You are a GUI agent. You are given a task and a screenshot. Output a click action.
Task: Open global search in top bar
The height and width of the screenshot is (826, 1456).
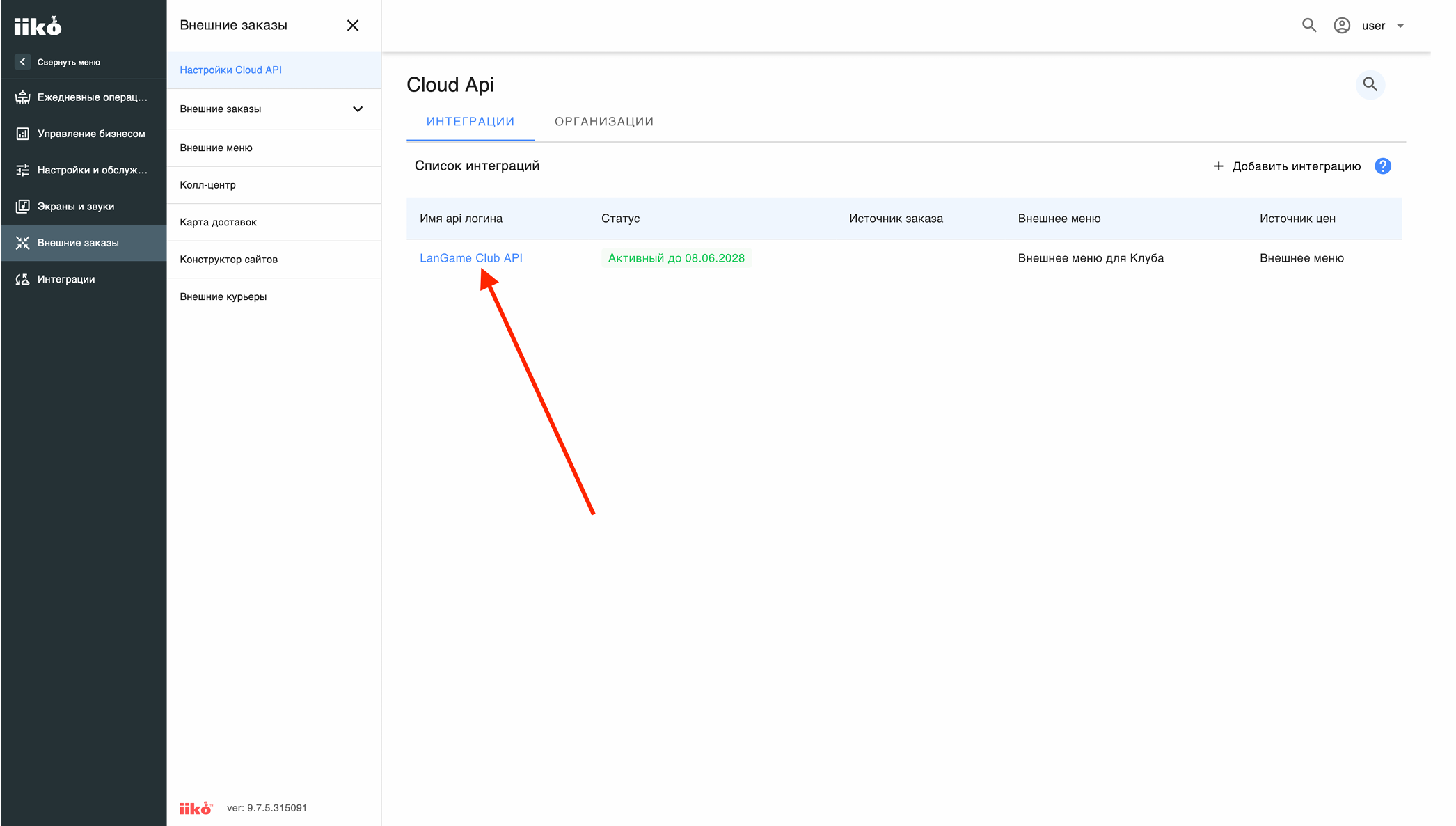click(1309, 26)
